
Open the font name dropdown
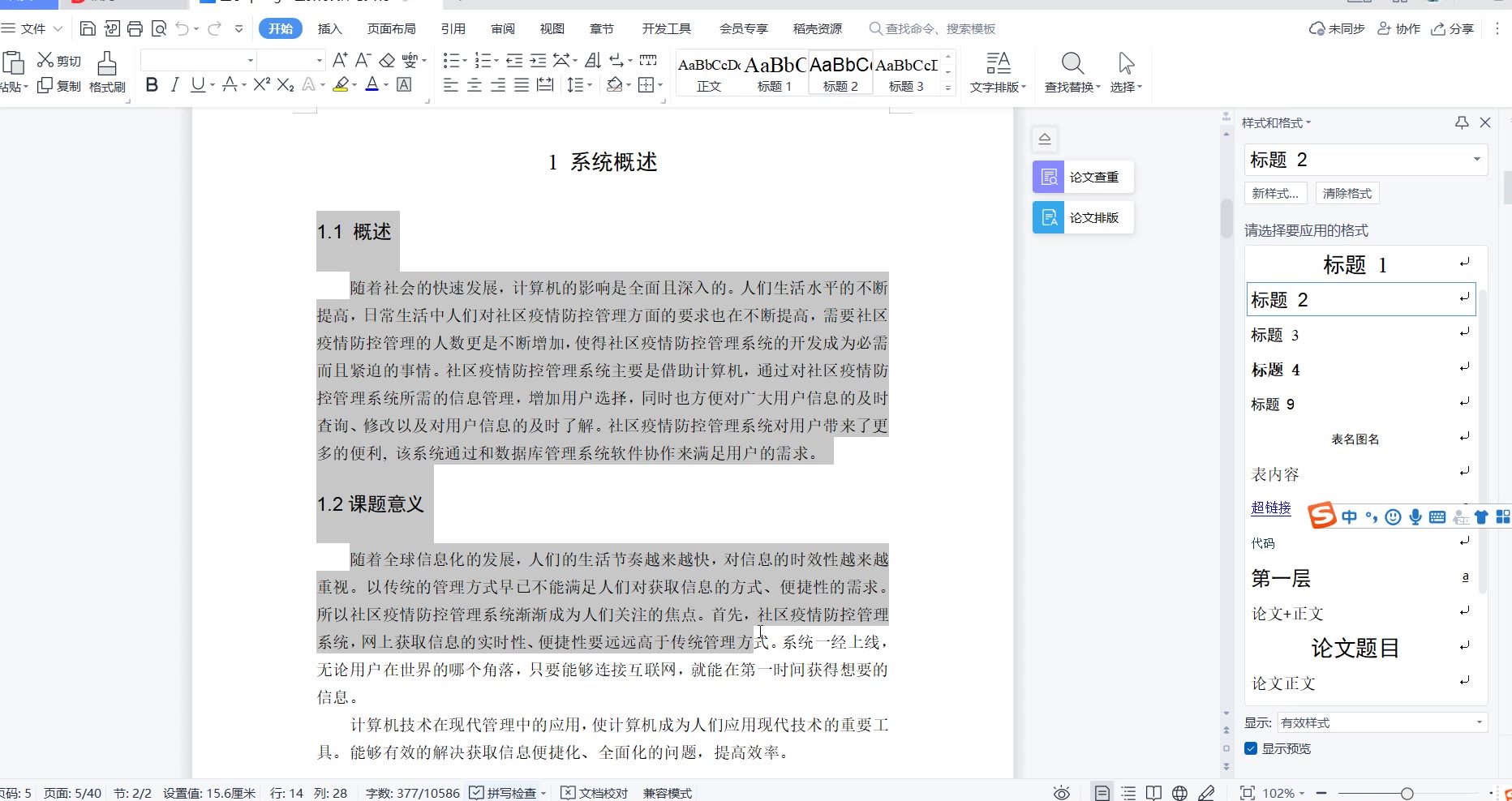click(251, 60)
